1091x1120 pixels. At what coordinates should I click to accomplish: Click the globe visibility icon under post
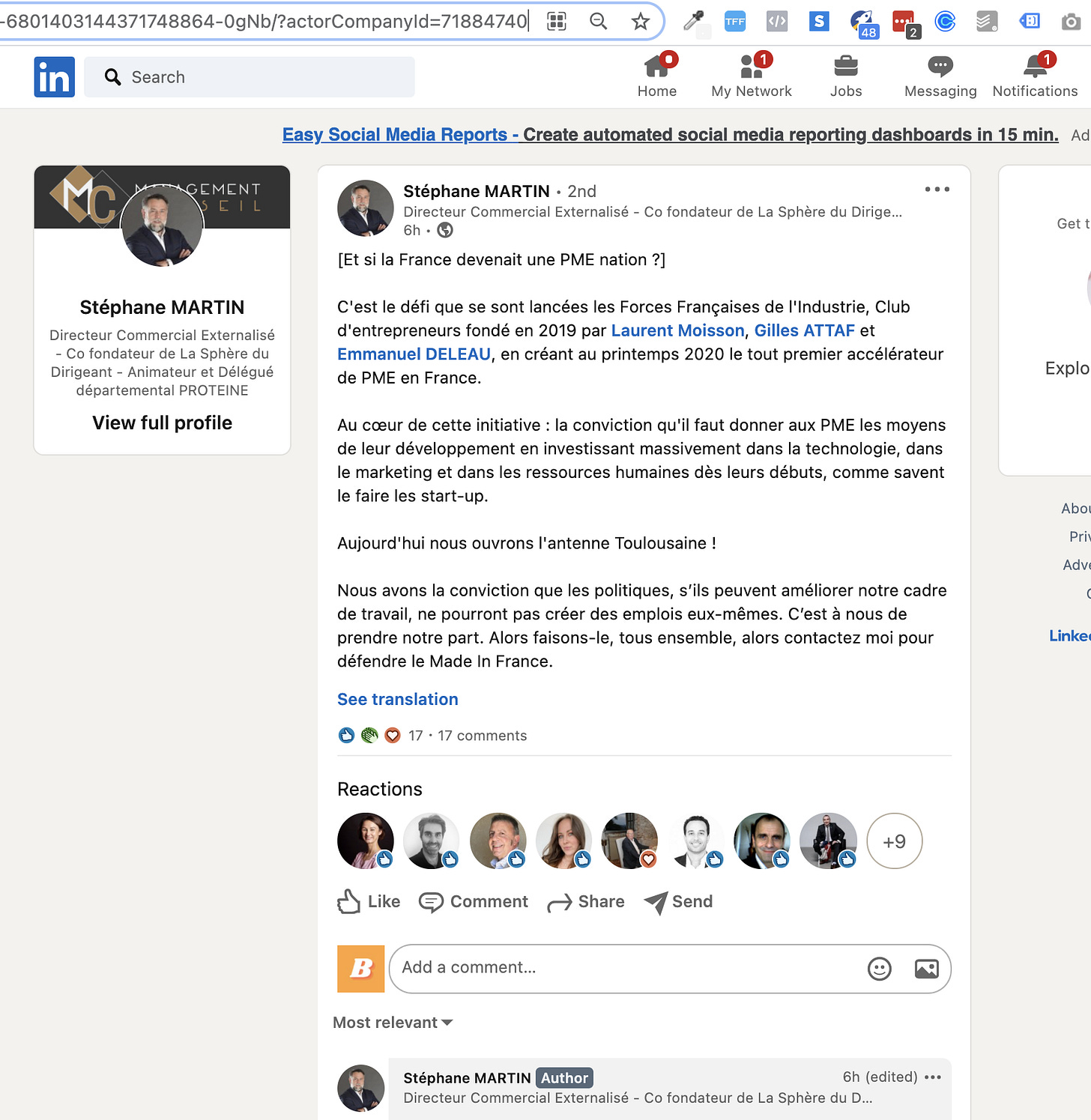click(445, 230)
